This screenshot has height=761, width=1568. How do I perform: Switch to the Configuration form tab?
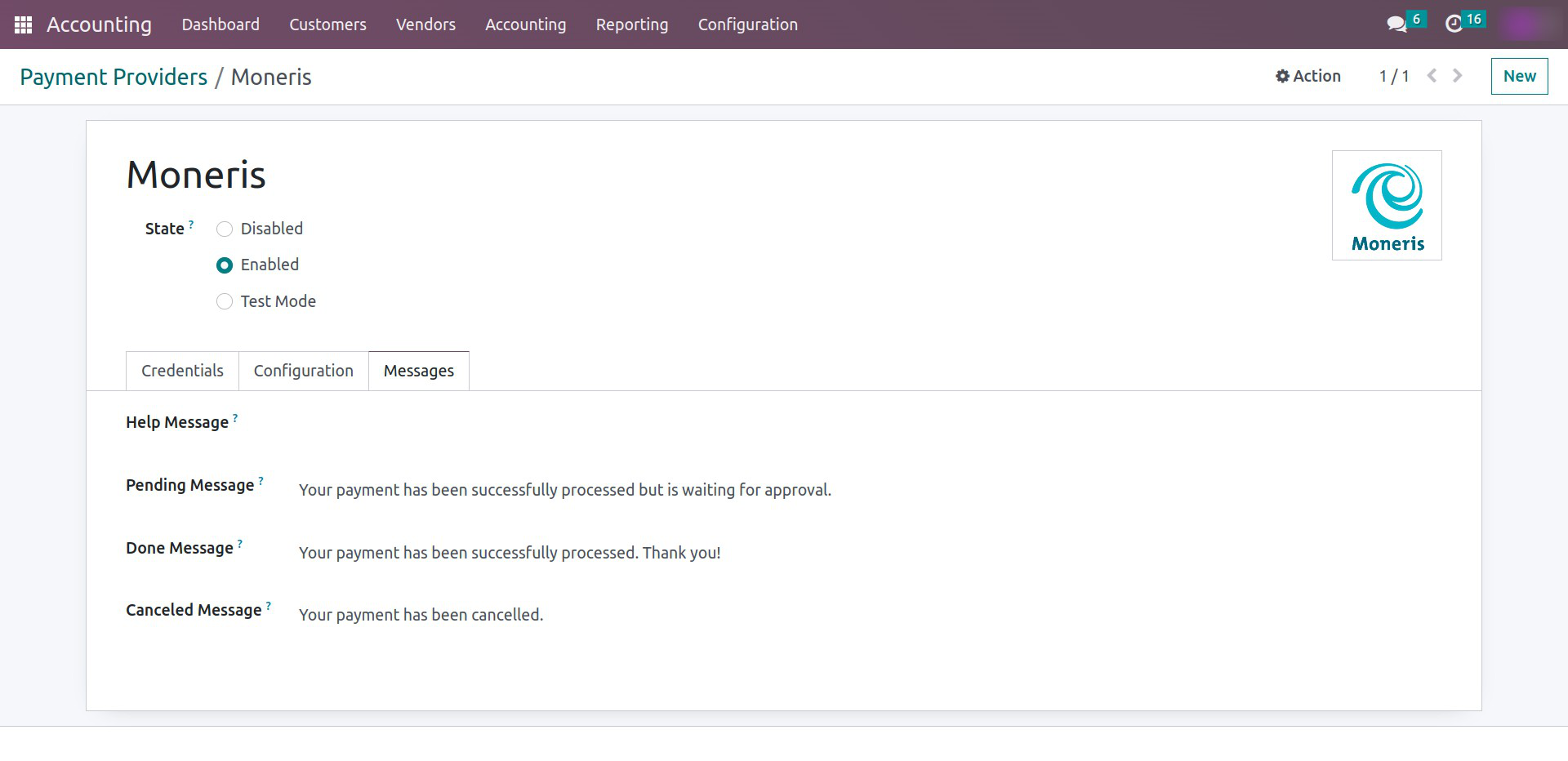pyautogui.click(x=303, y=371)
